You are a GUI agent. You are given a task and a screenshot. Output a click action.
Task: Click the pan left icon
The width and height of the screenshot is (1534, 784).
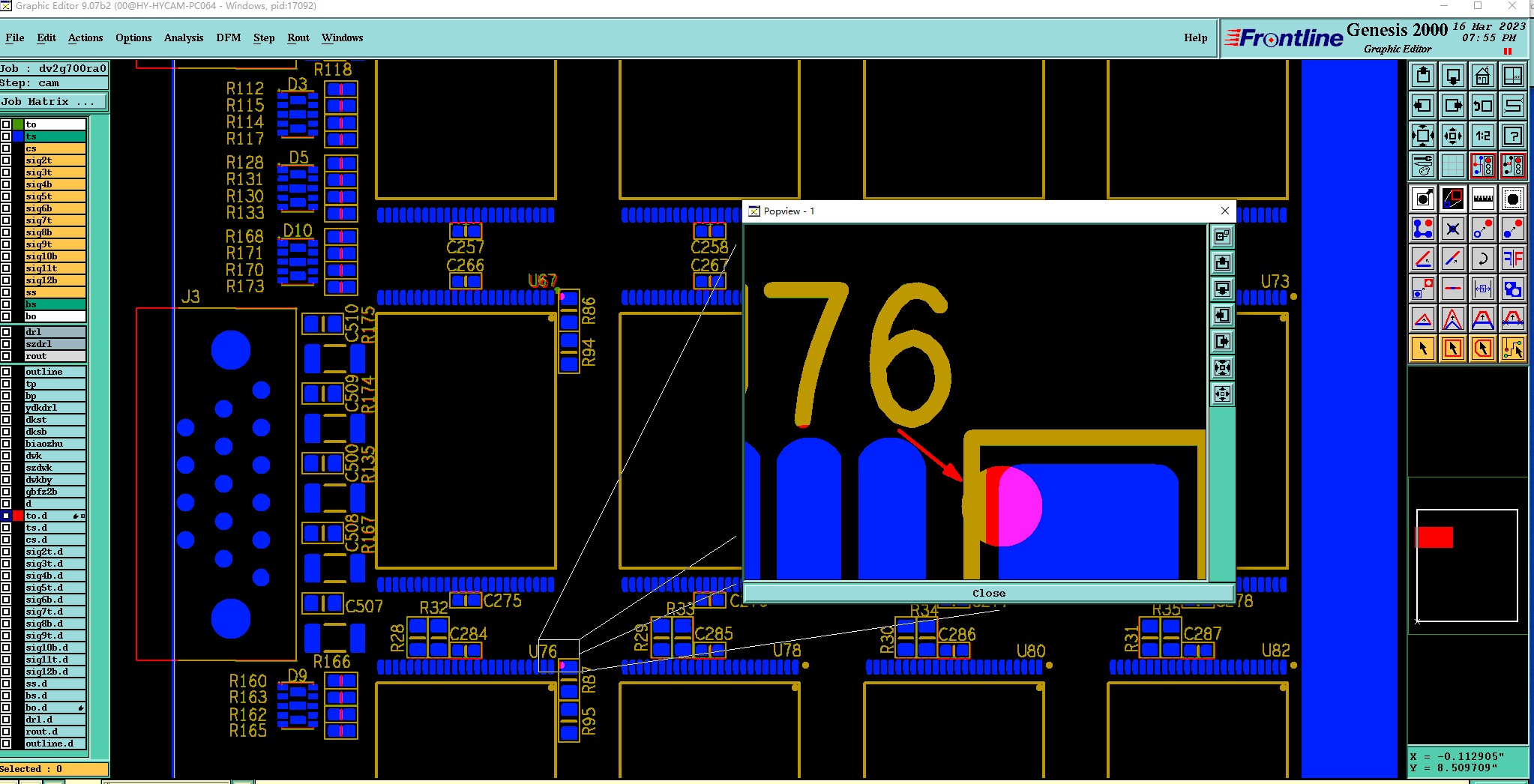click(x=1423, y=106)
